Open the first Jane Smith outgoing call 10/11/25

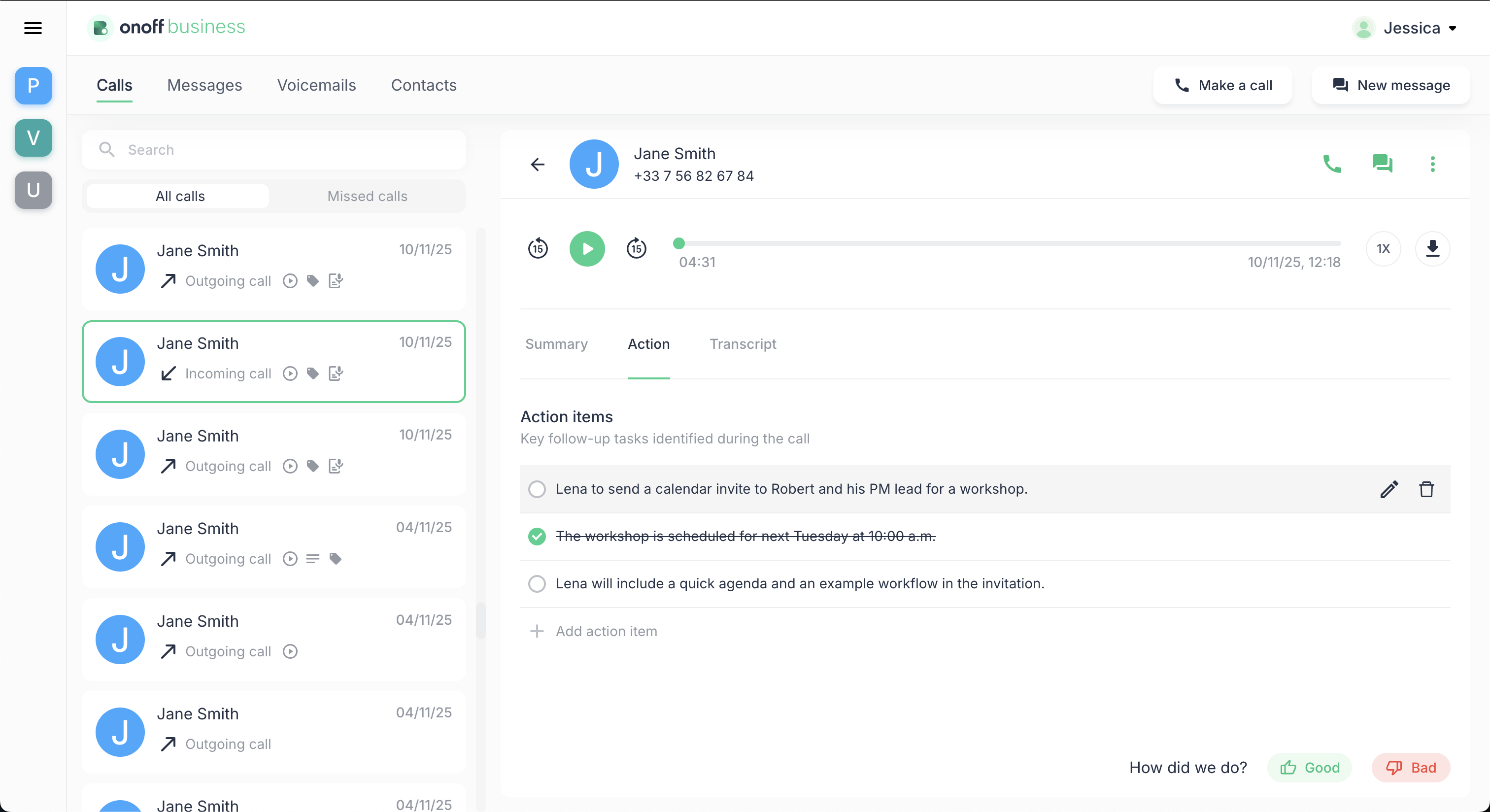(273, 269)
